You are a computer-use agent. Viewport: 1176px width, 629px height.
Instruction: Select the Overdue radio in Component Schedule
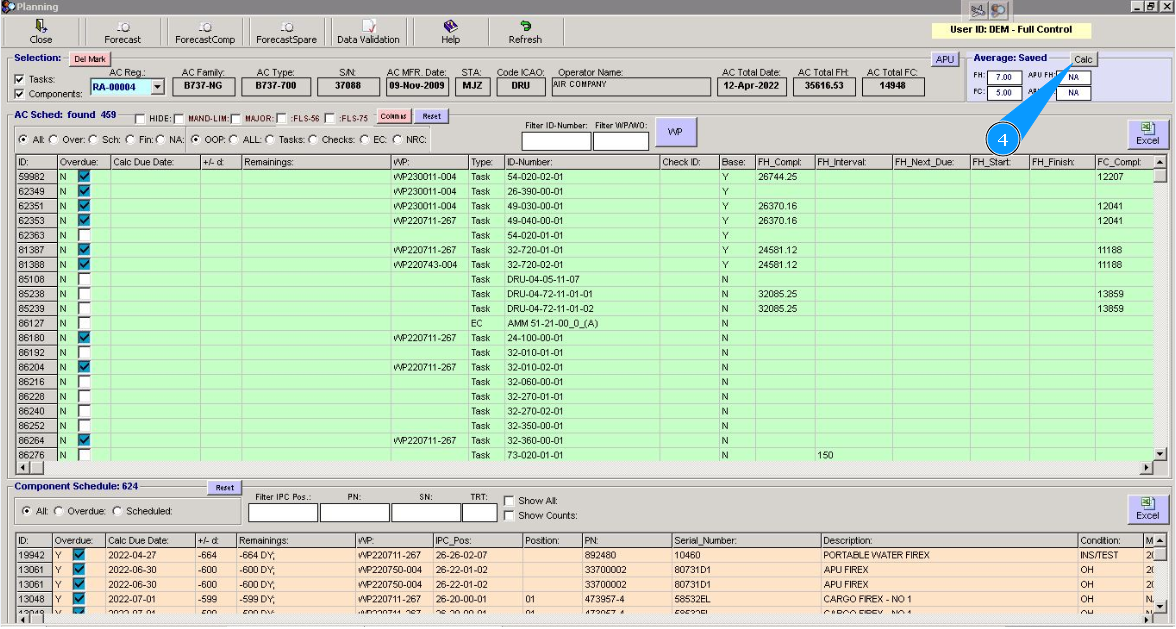click(59, 511)
